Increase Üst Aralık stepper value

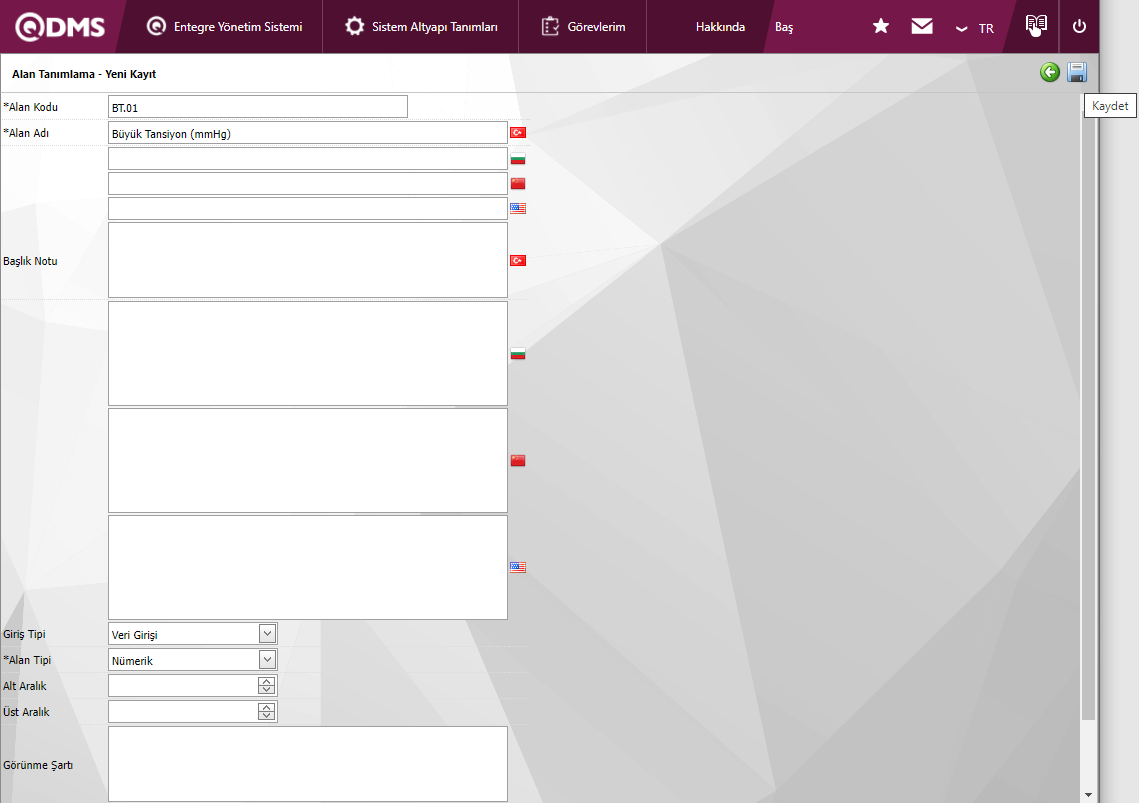[267, 708]
